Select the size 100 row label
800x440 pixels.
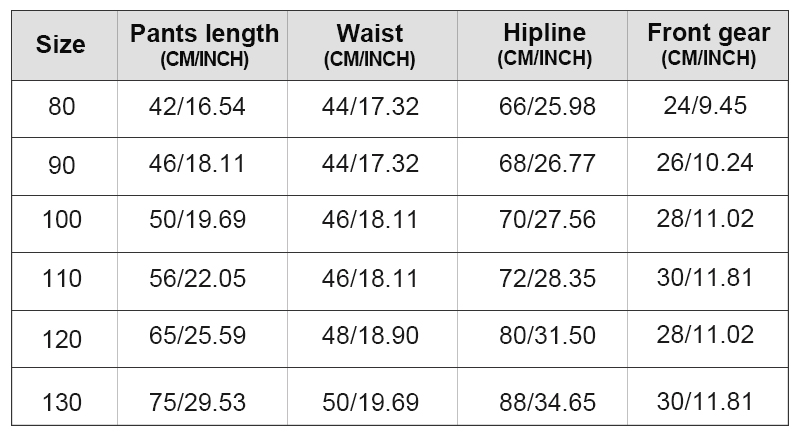[x=61, y=219]
